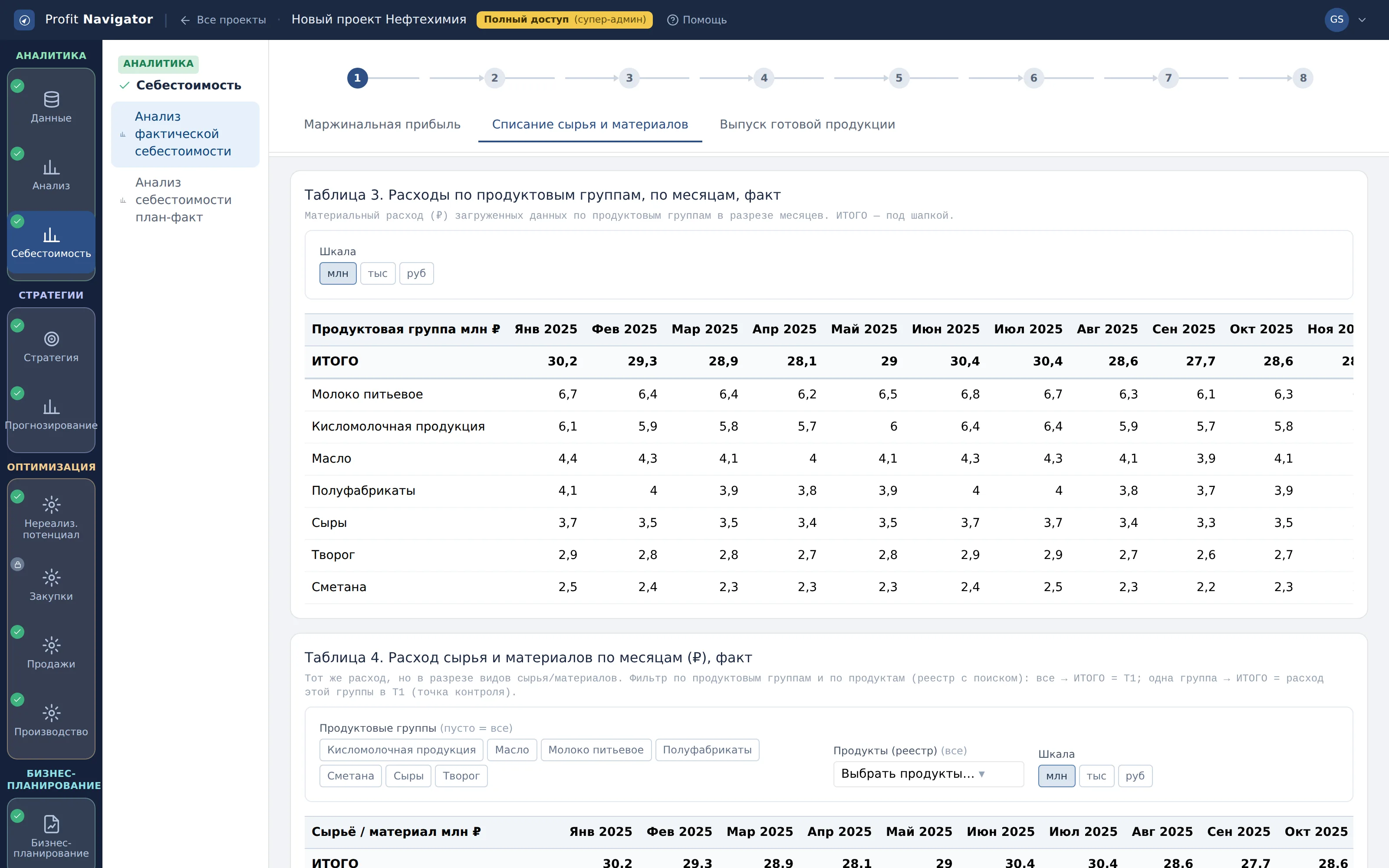The height and width of the screenshot is (868, 1389).
Task: Switch to the Выпуск готовой продукции tab
Action: (807, 125)
